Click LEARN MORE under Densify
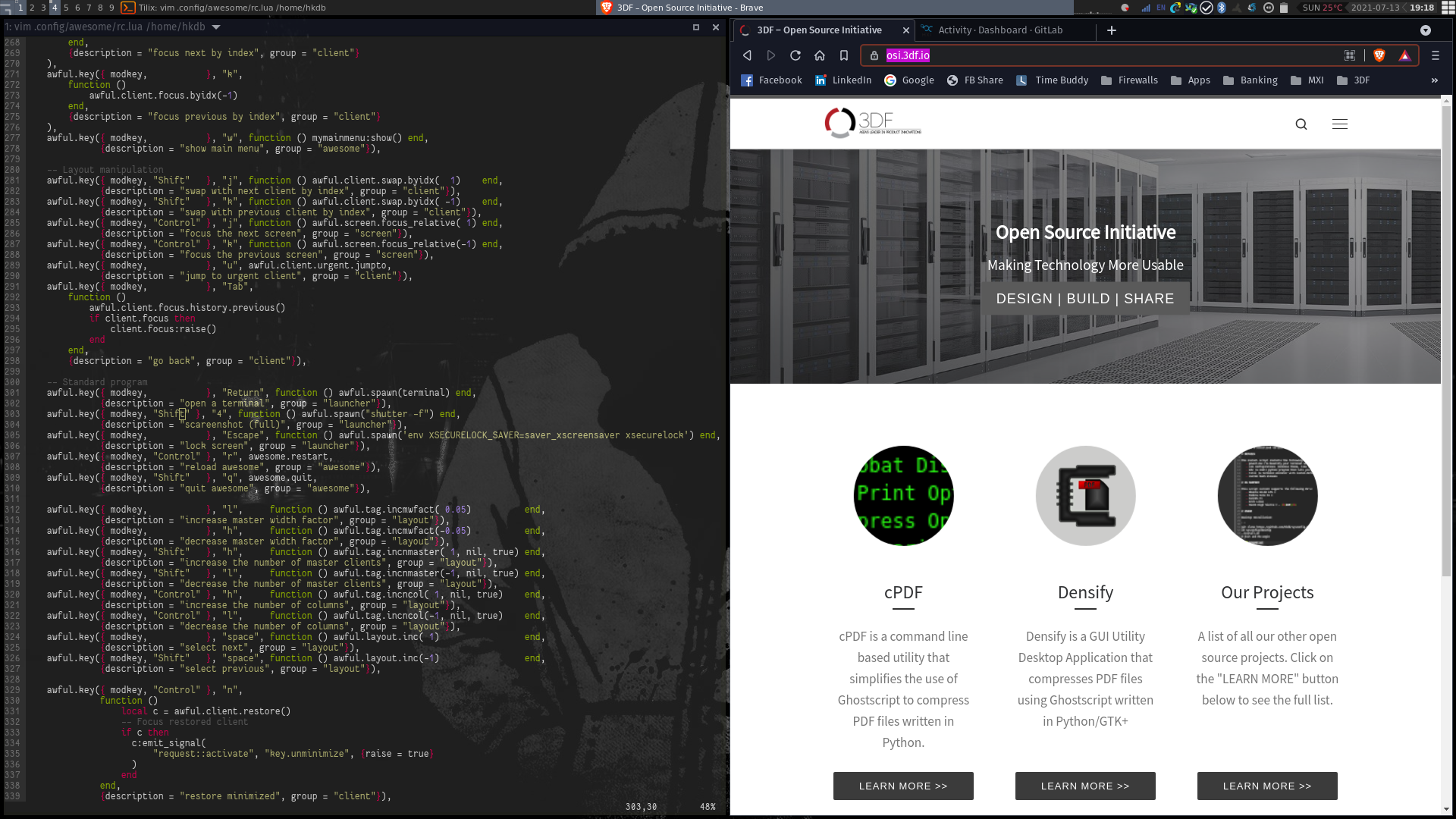The width and height of the screenshot is (1456, 819). tap(1085, 786)
